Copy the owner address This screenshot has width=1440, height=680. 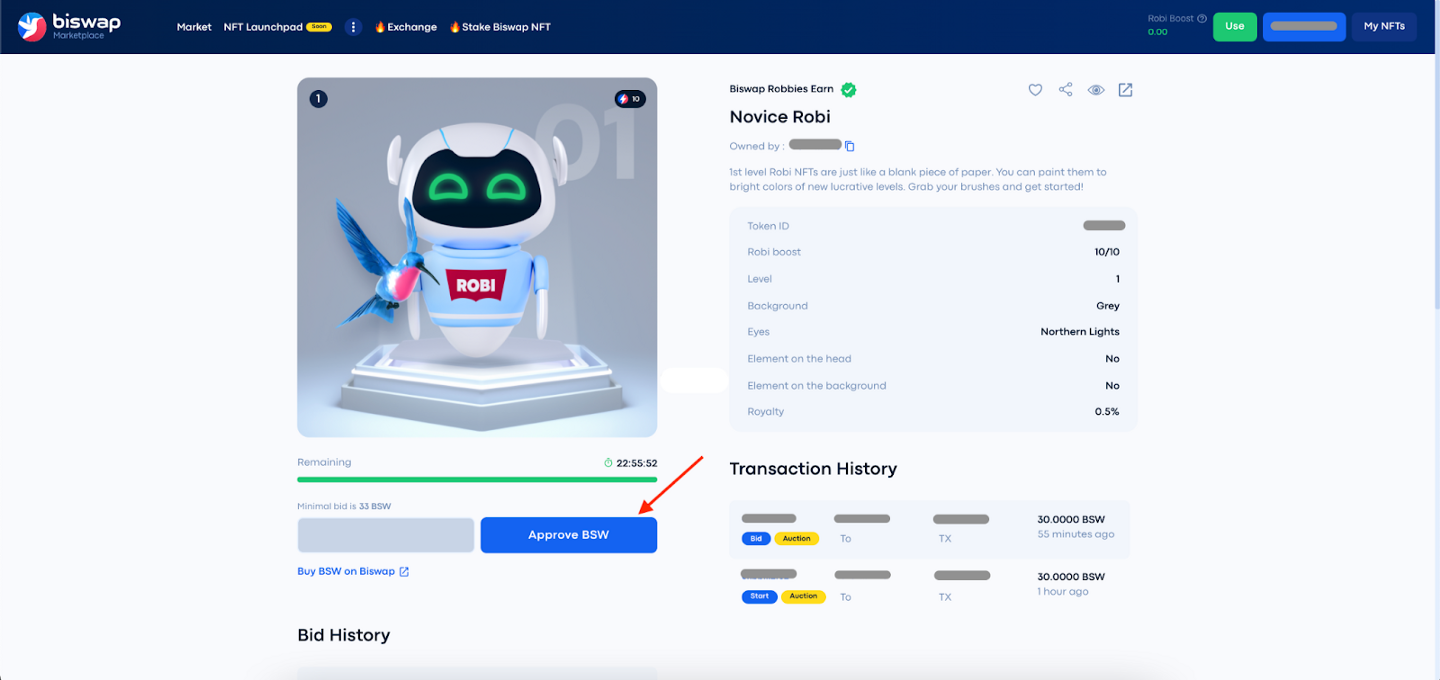pyautogui.click(x=850, y=146)
